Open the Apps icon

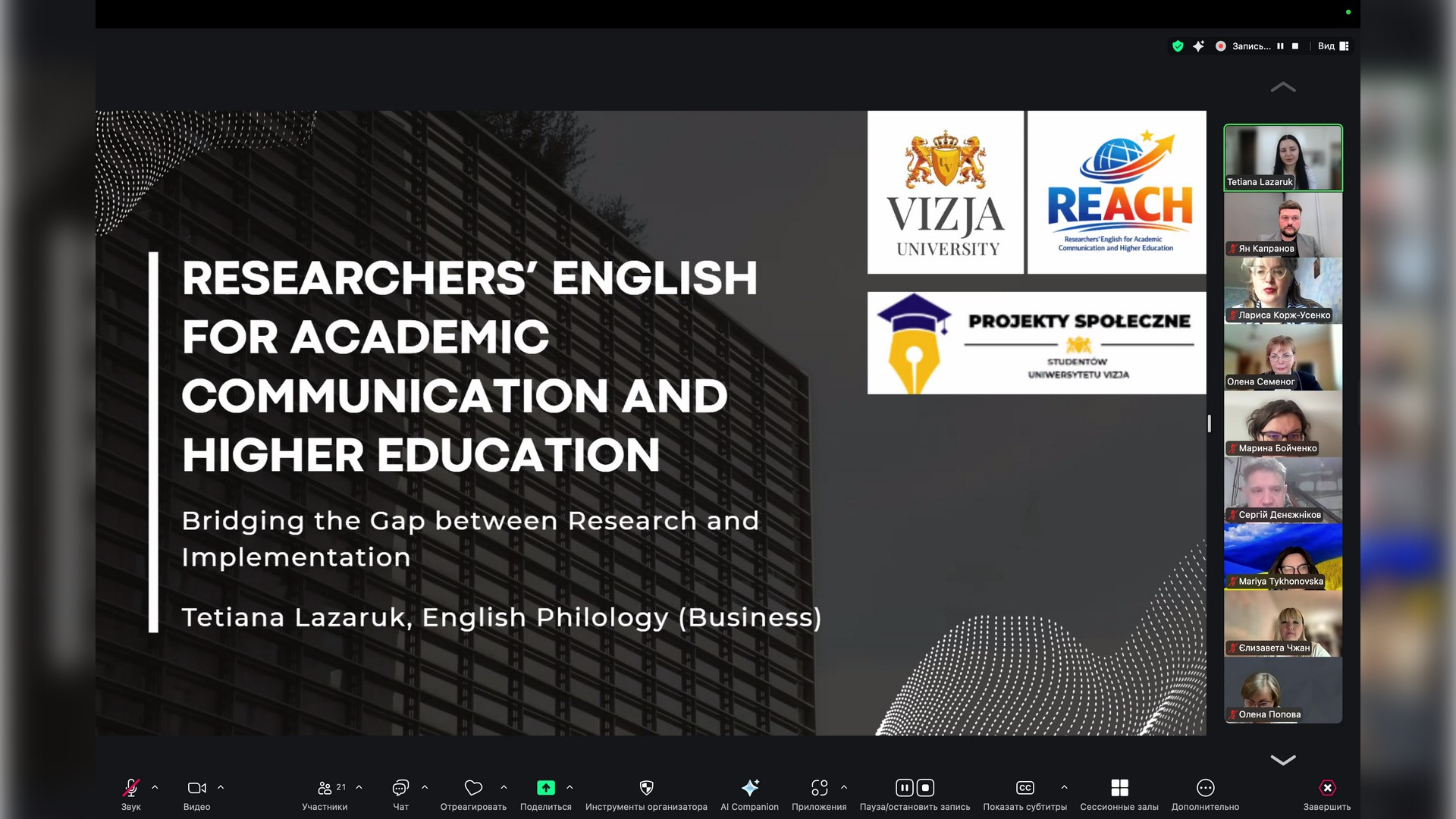pyautogui.click(x=819, y=788)
